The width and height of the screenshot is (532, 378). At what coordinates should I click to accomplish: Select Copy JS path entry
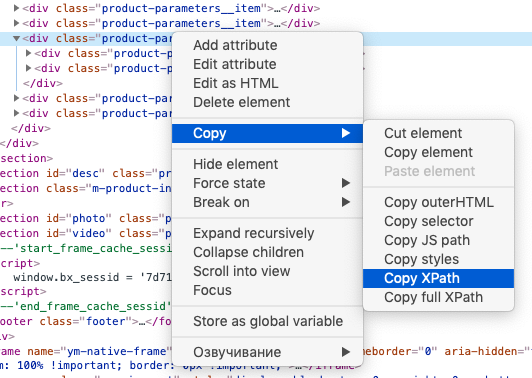click(438, 240)
